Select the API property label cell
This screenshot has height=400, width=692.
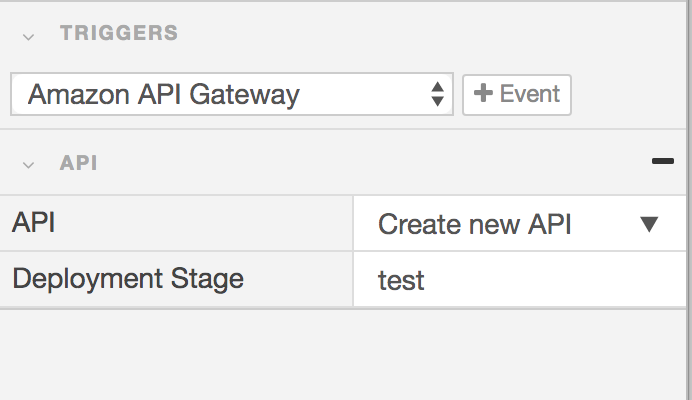coord(177,223)
